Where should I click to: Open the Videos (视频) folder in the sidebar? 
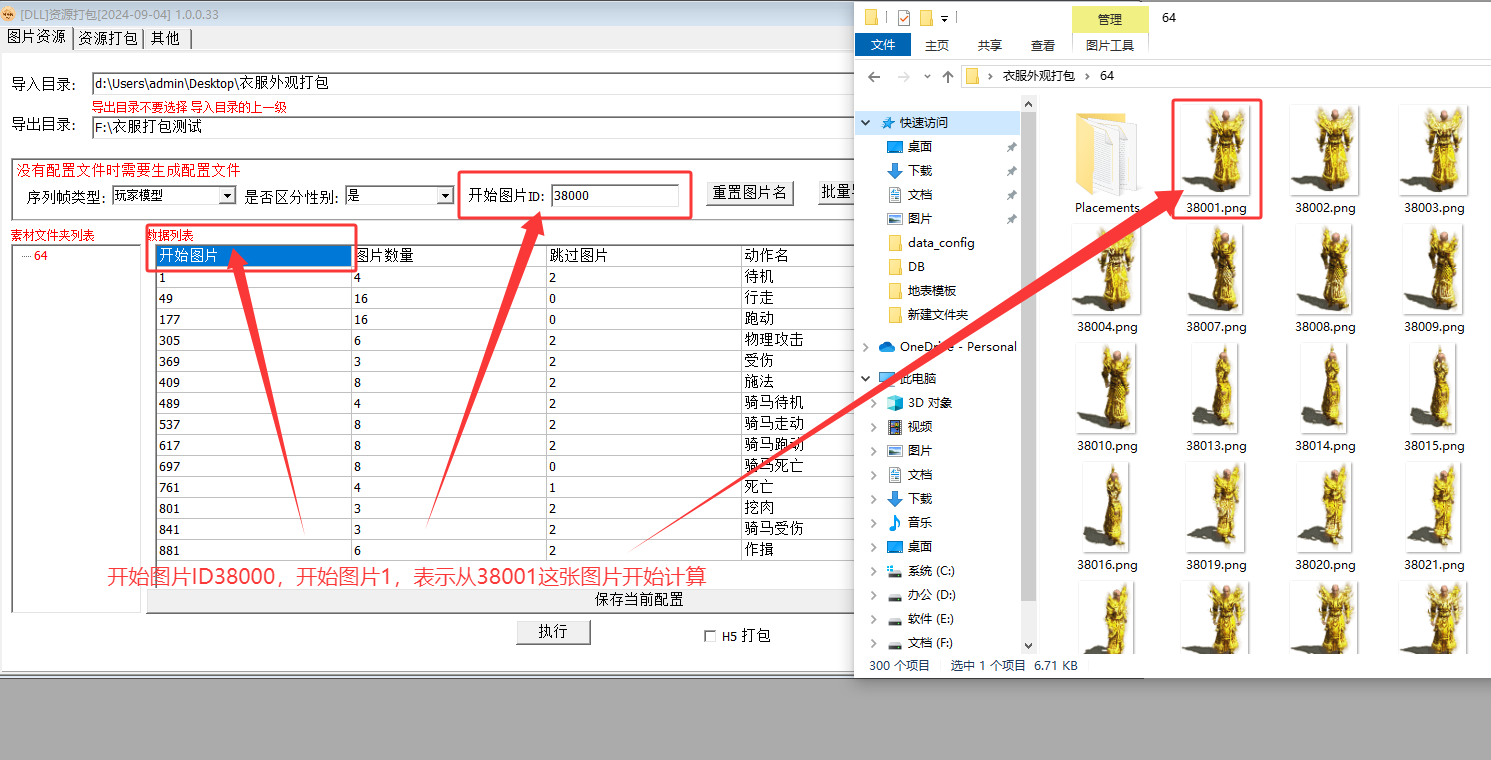[919, 426]
